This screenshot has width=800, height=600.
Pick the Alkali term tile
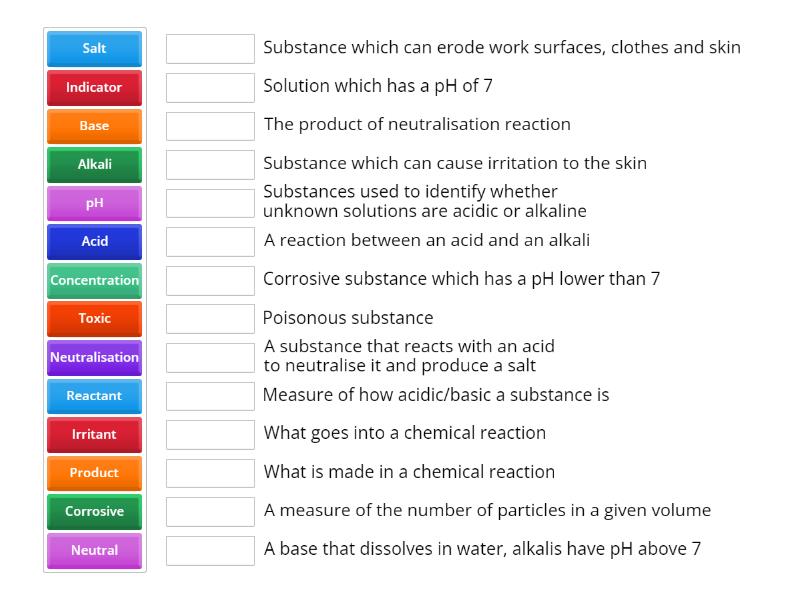pos(94,164)
